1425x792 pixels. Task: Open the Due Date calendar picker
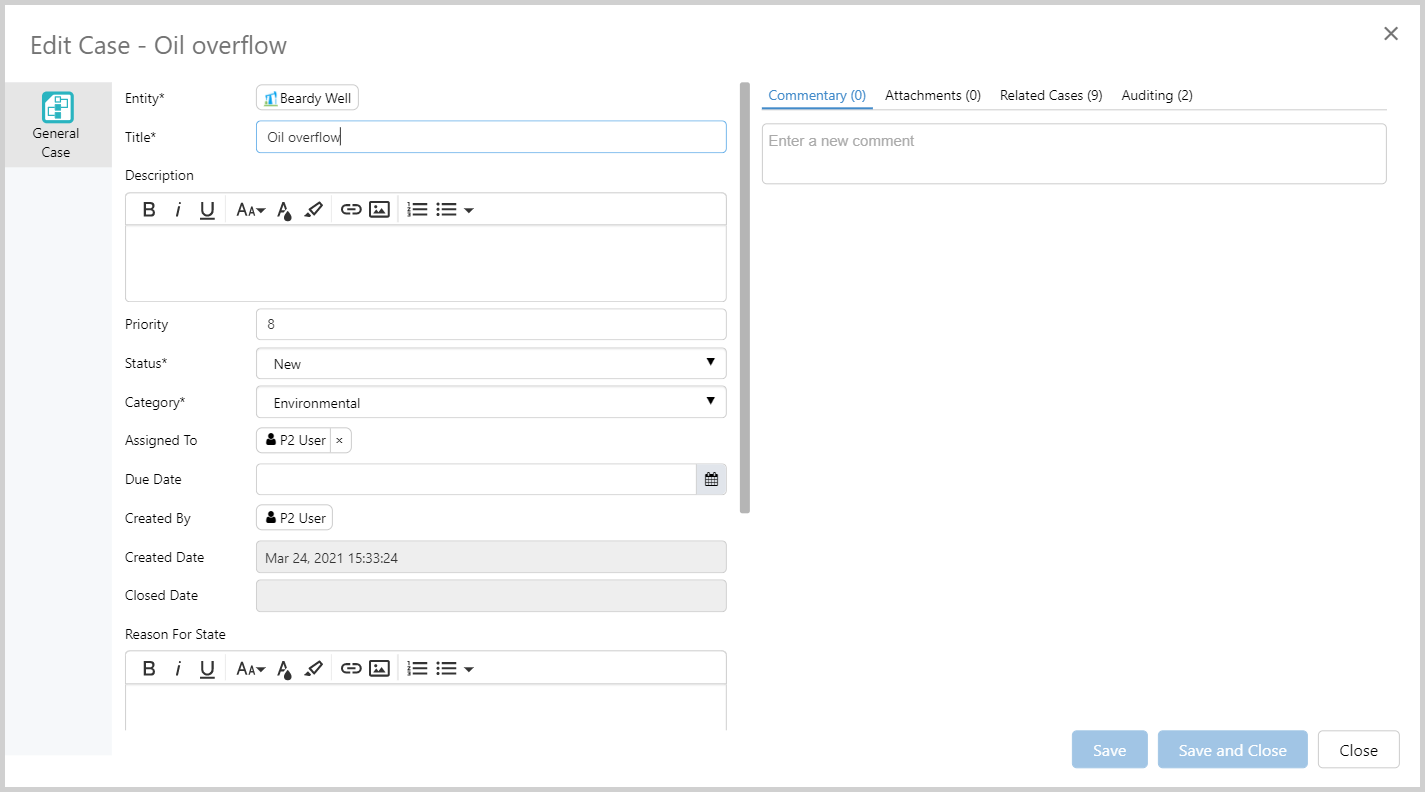pyautogui.click(x=711, y=479)
